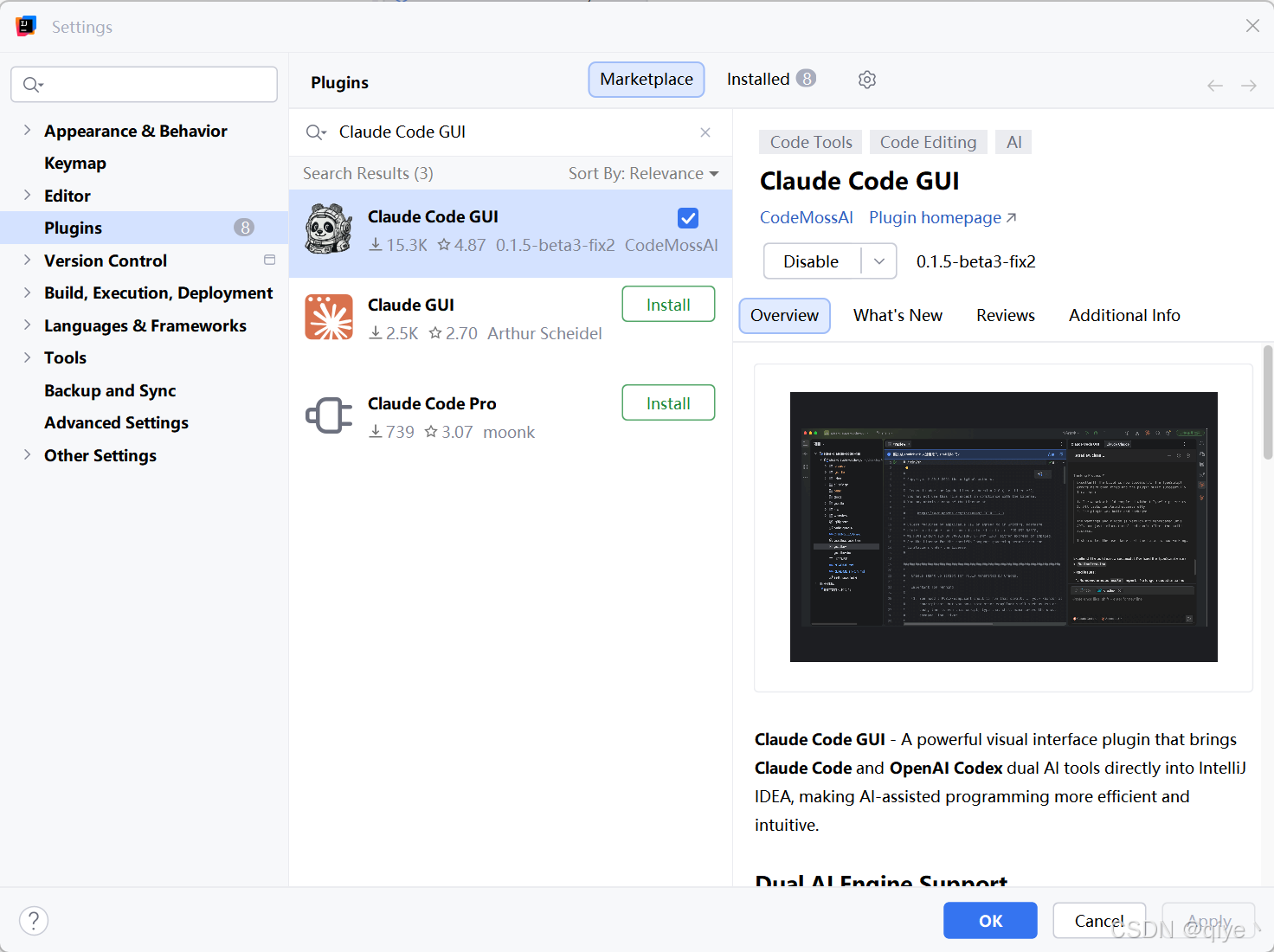Open the Additional Info tab

click(1124, 316)
